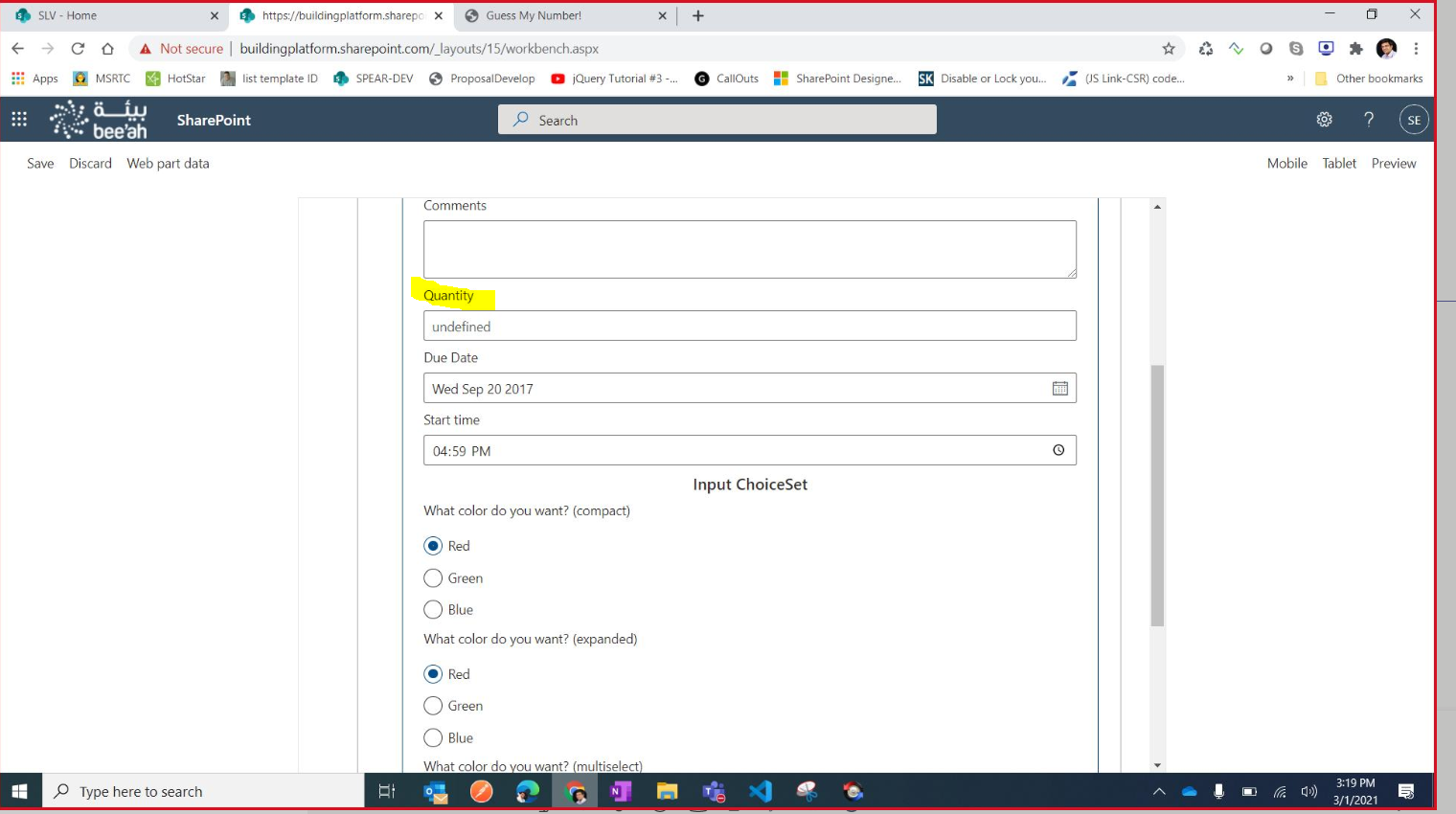The image size is (1456, 814).
Task: Open the calendar picker on Due Date
Action: pos(1059,388)
